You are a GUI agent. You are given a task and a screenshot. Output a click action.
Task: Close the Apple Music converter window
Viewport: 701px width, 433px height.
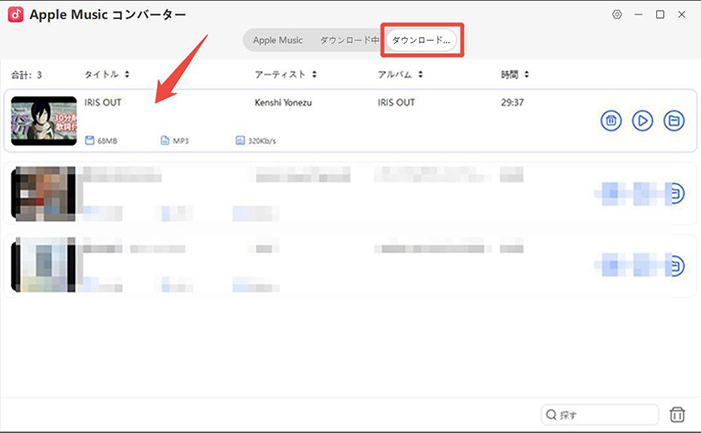coord(681,14)
